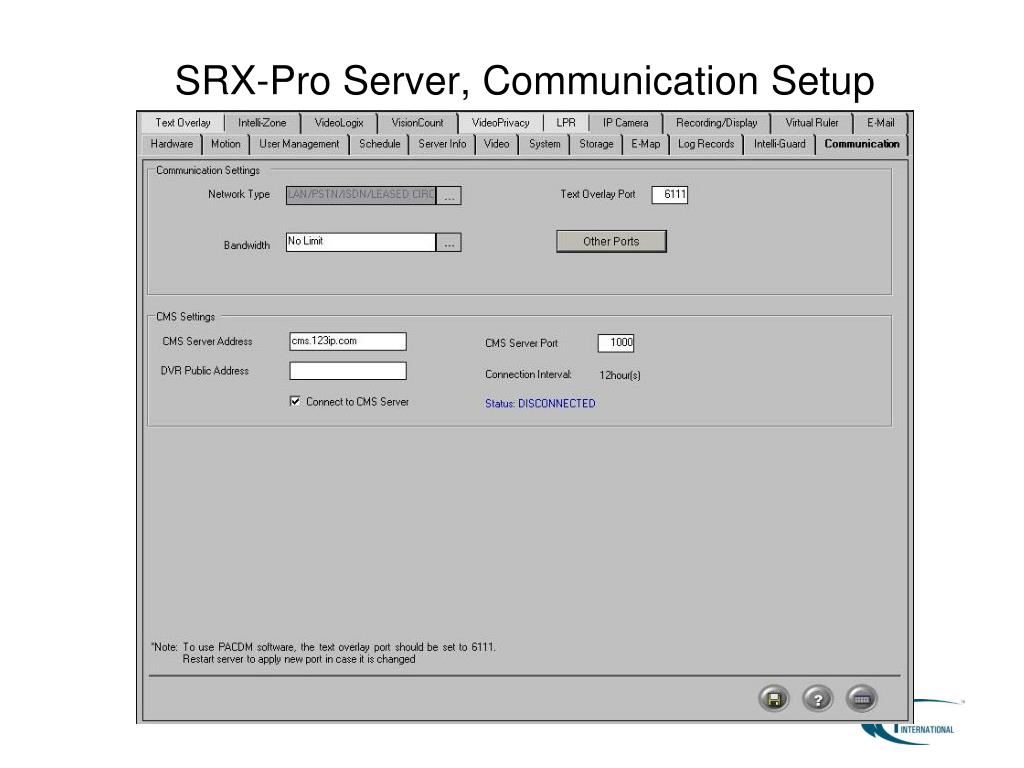Go to the System tab
Image resolution: width=1024 pixels, height=768 pixels.
[x=545, y=144]
